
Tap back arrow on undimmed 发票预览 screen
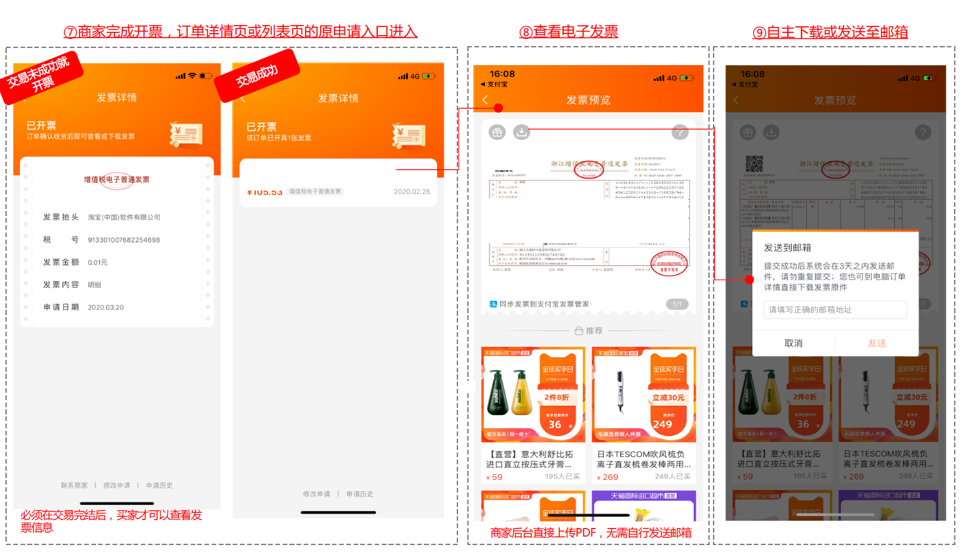point(485,99)
